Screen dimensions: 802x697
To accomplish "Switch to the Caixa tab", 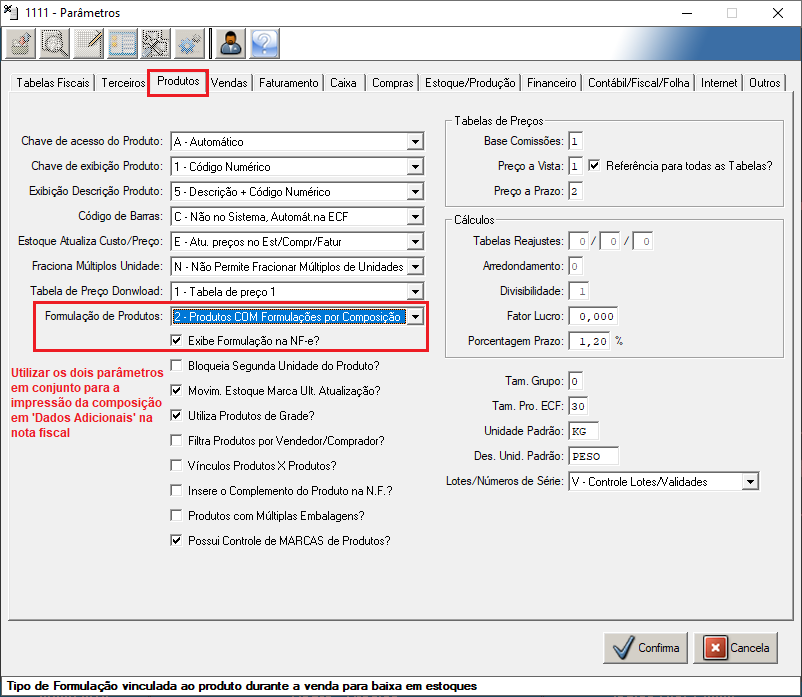I will point(343,83).
